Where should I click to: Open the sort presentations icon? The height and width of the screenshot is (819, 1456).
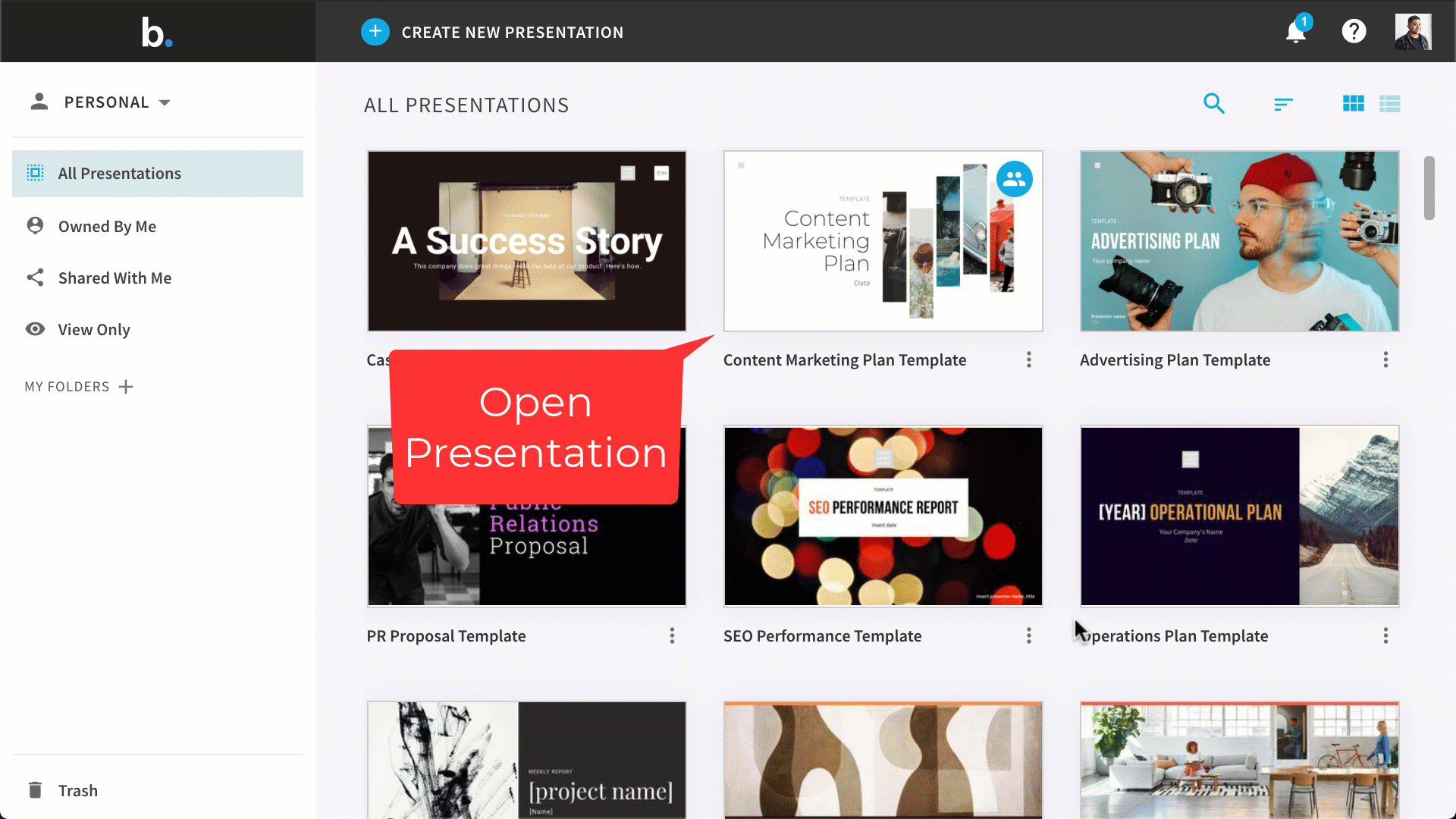pos(1283,104)
